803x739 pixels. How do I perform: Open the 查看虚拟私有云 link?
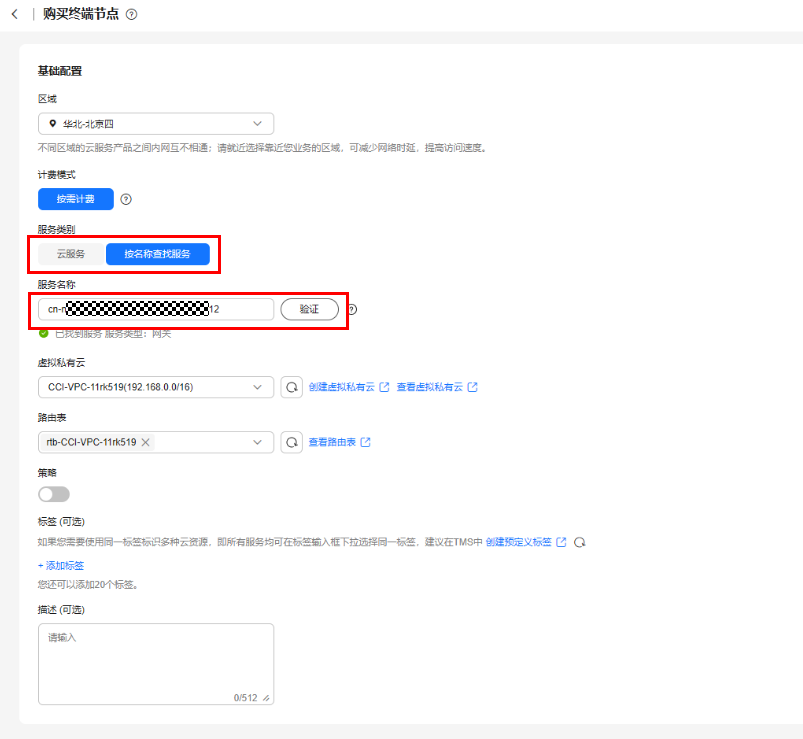tap(437, 387)
